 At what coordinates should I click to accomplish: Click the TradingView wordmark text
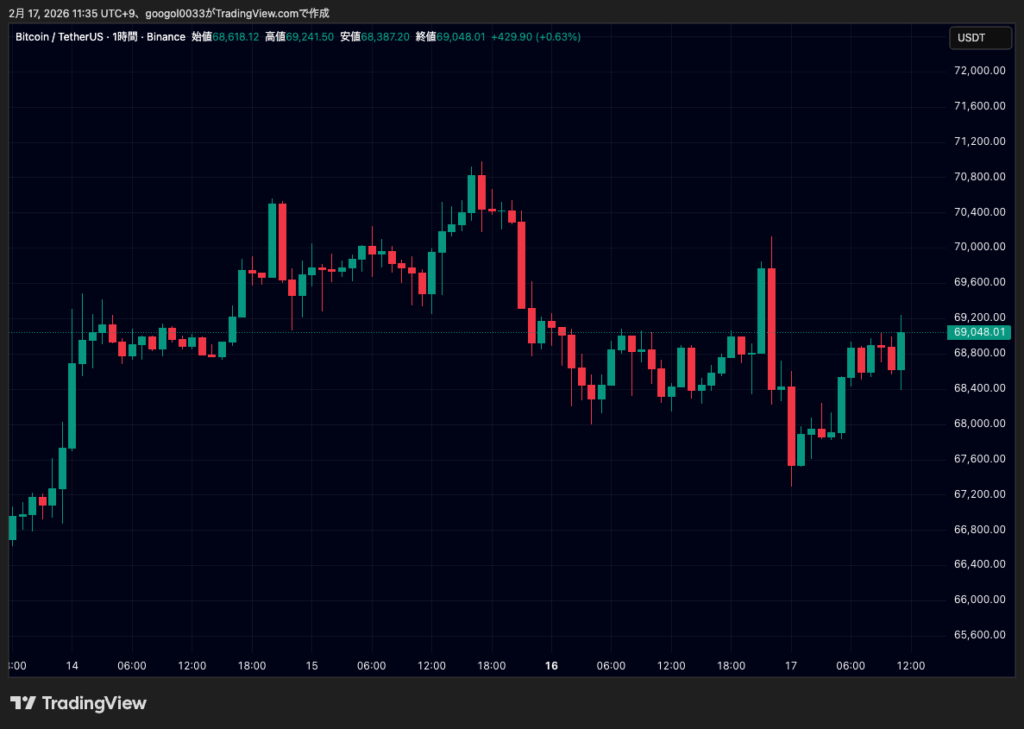click(x=93, y=703)
